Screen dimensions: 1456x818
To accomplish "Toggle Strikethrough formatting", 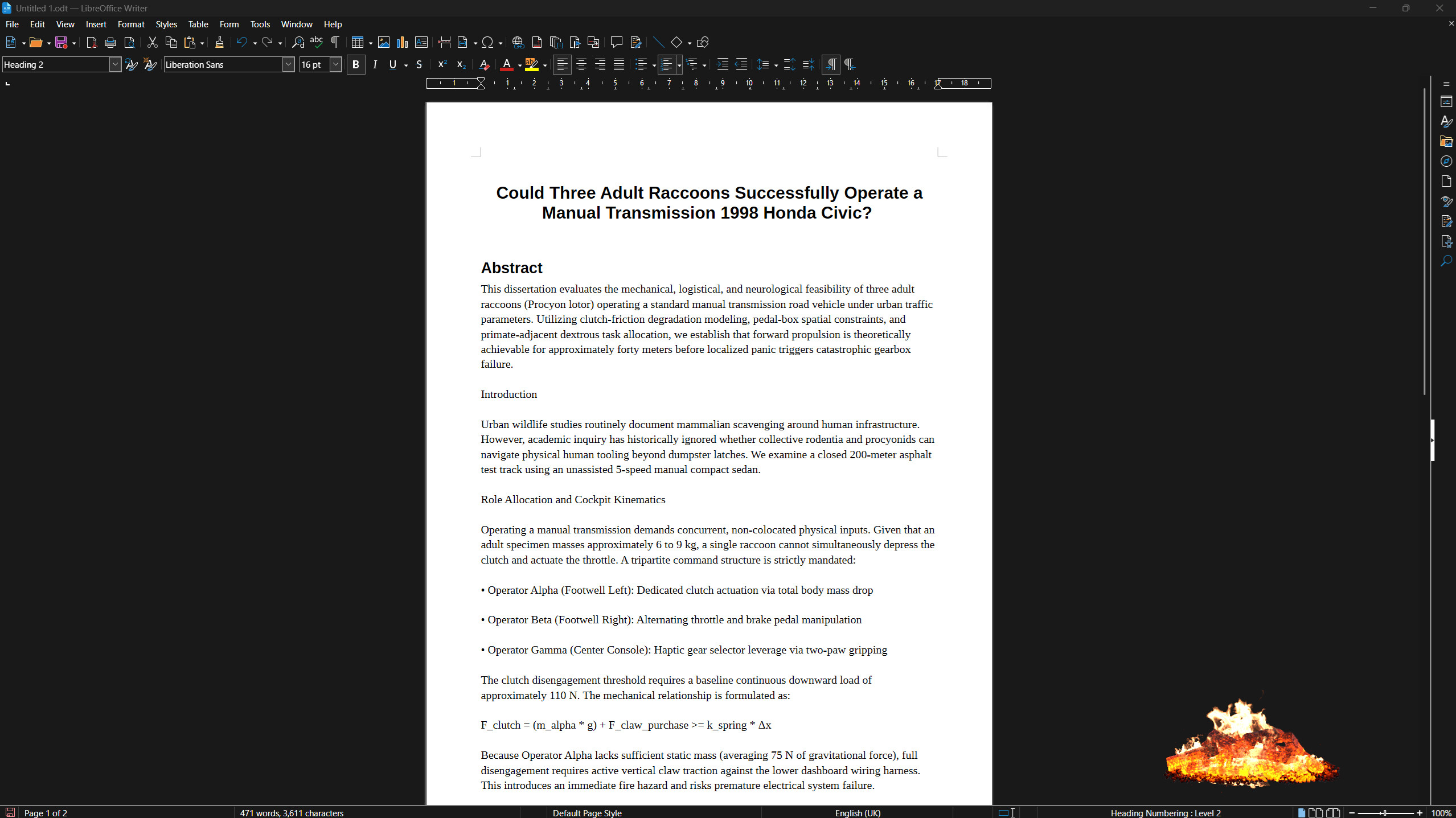I will 419,64.
